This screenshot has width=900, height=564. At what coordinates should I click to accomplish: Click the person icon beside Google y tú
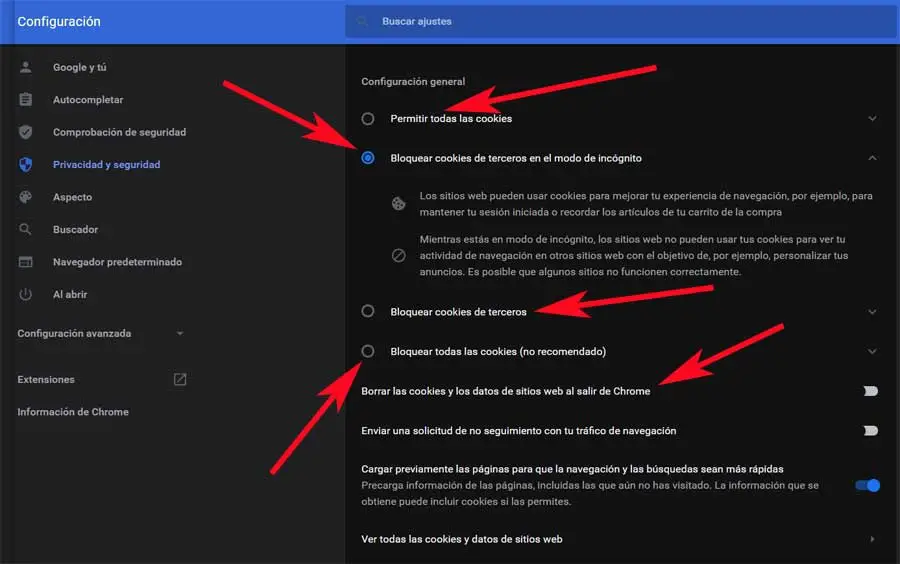(x=25, y=67)
